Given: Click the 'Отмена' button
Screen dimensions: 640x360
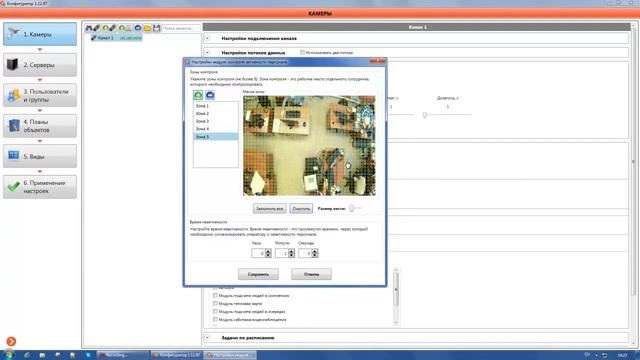Looking at the screenshot, I should coord(311,274).
